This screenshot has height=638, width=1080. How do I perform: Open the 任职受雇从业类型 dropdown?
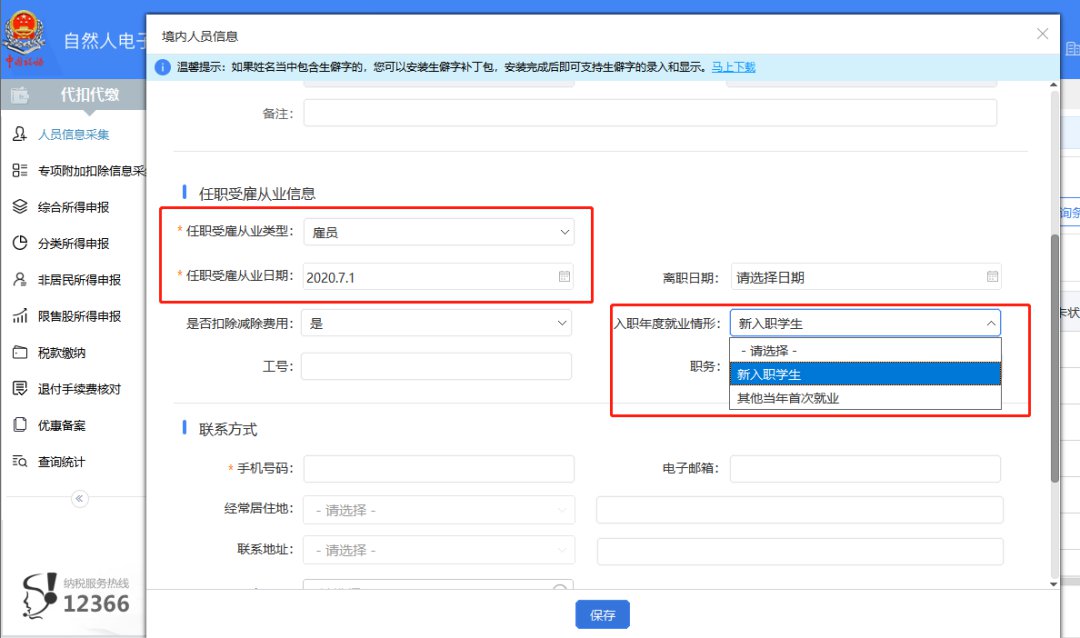439,232
